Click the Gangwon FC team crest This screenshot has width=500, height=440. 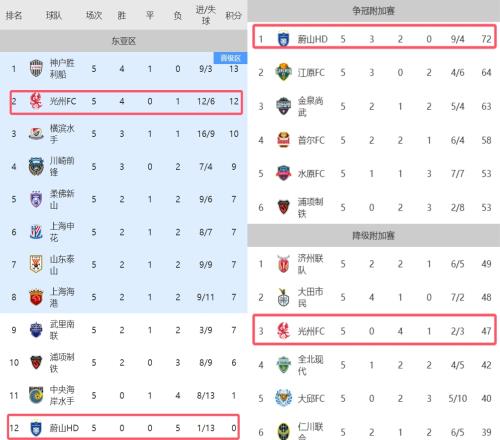283,72
